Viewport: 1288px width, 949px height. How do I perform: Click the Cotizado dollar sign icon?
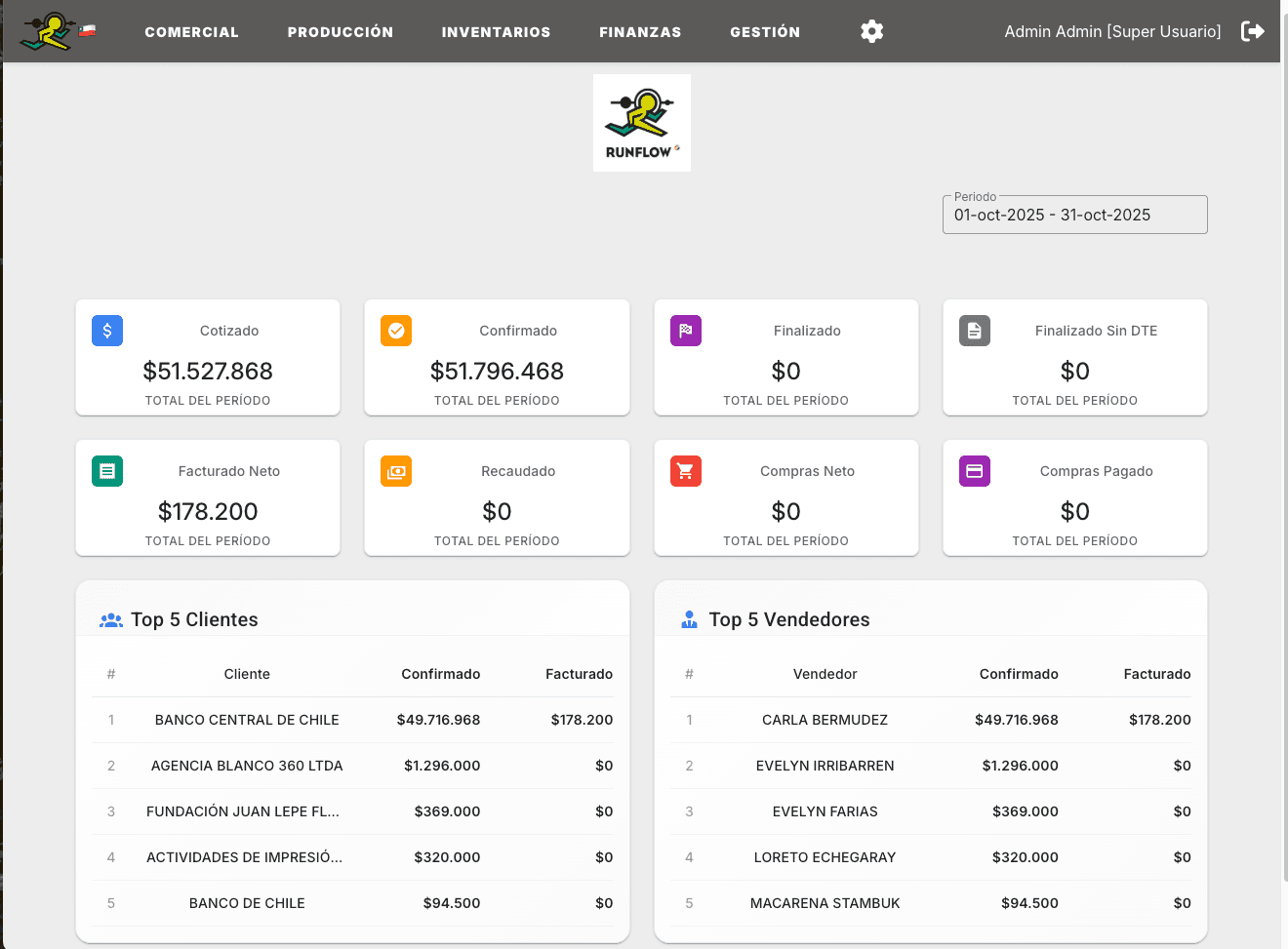click(107, 331)
